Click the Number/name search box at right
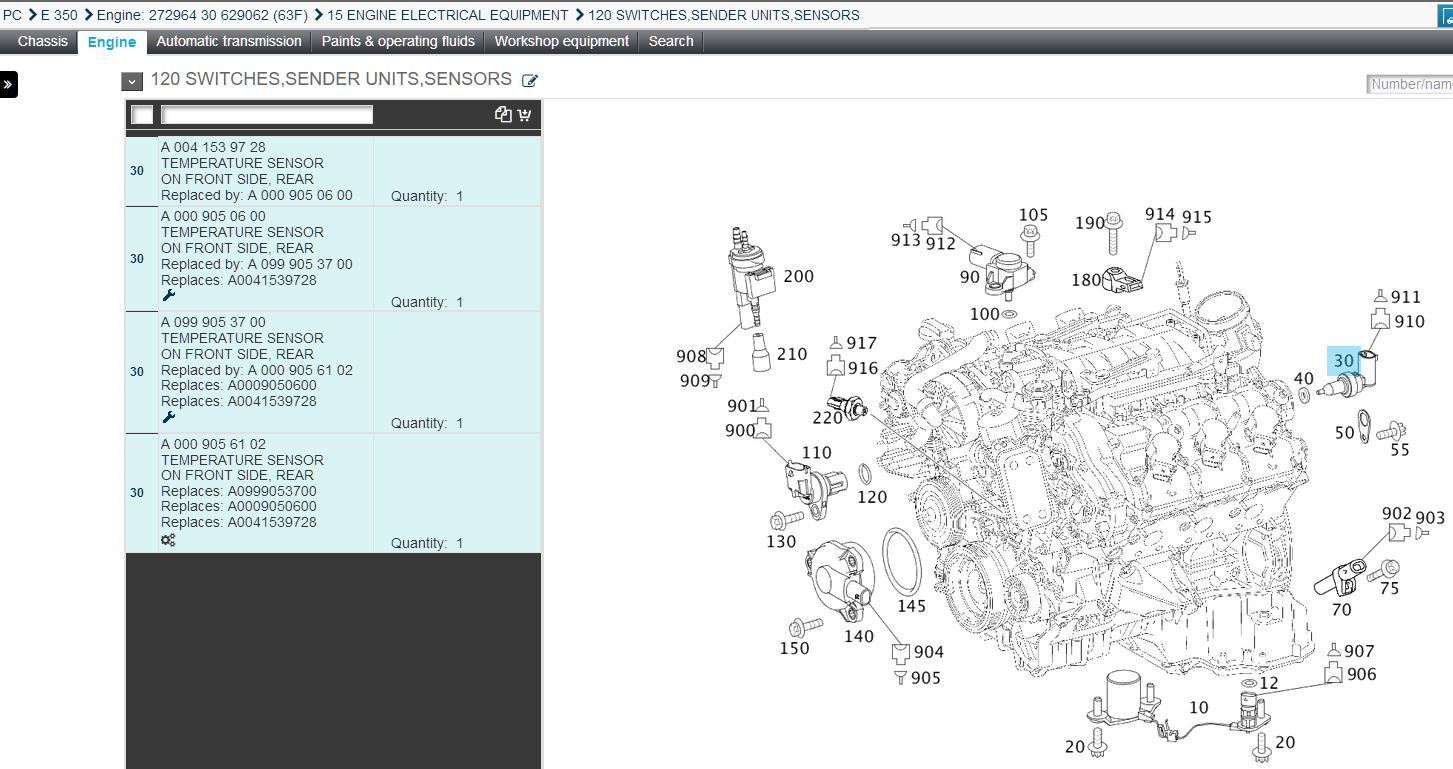This screenshot has height=769, width=1453. tap(1410, 84)
